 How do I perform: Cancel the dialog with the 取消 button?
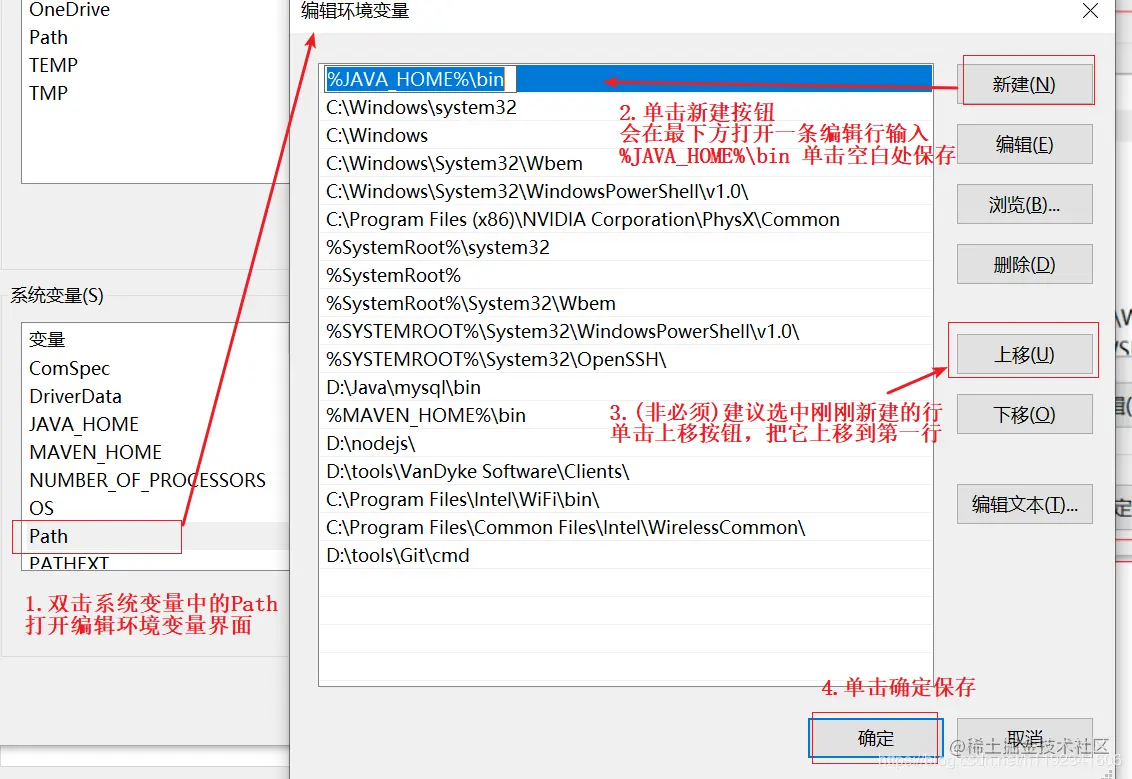point(1024,738)
